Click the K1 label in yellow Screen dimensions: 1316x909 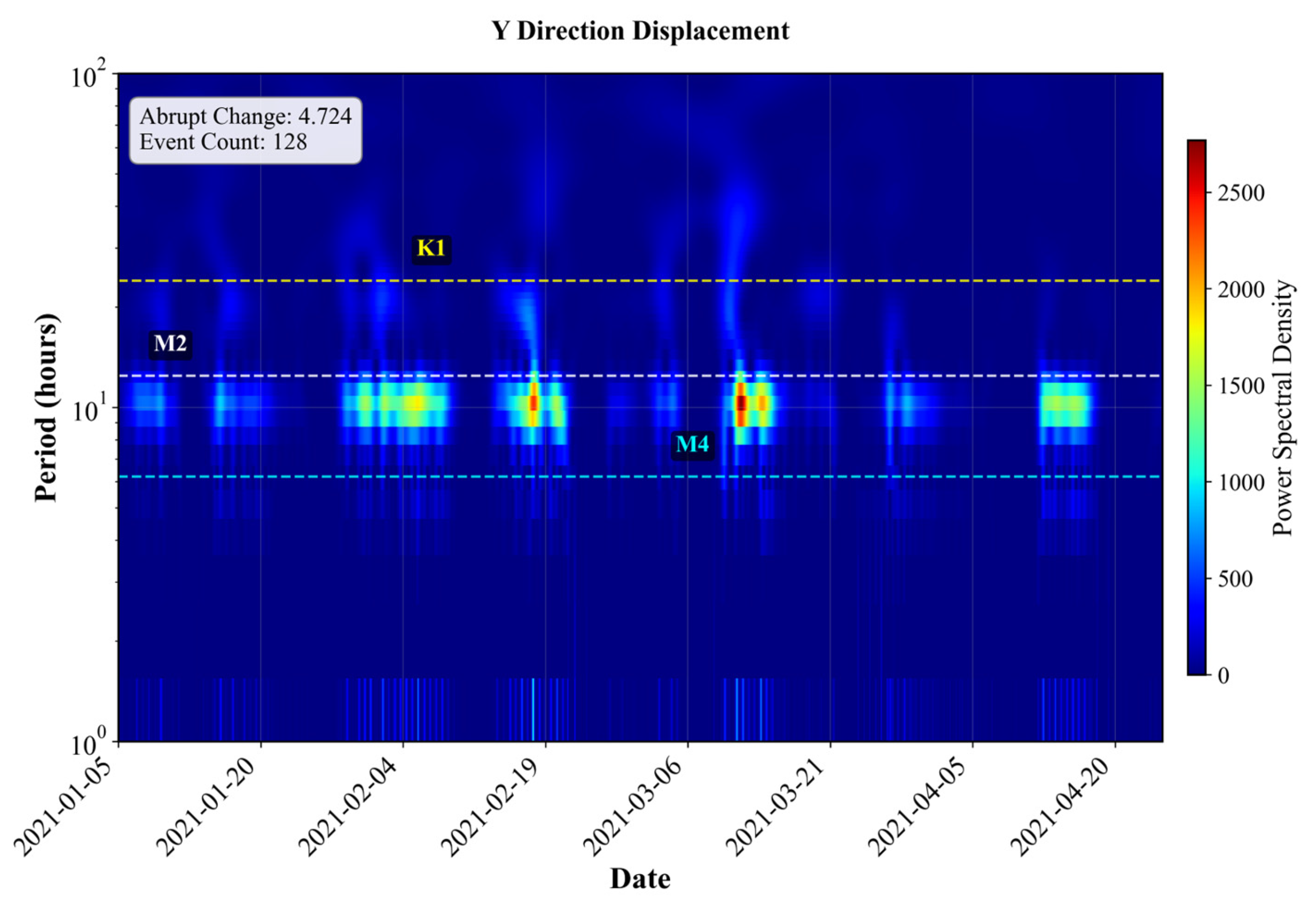431,249
